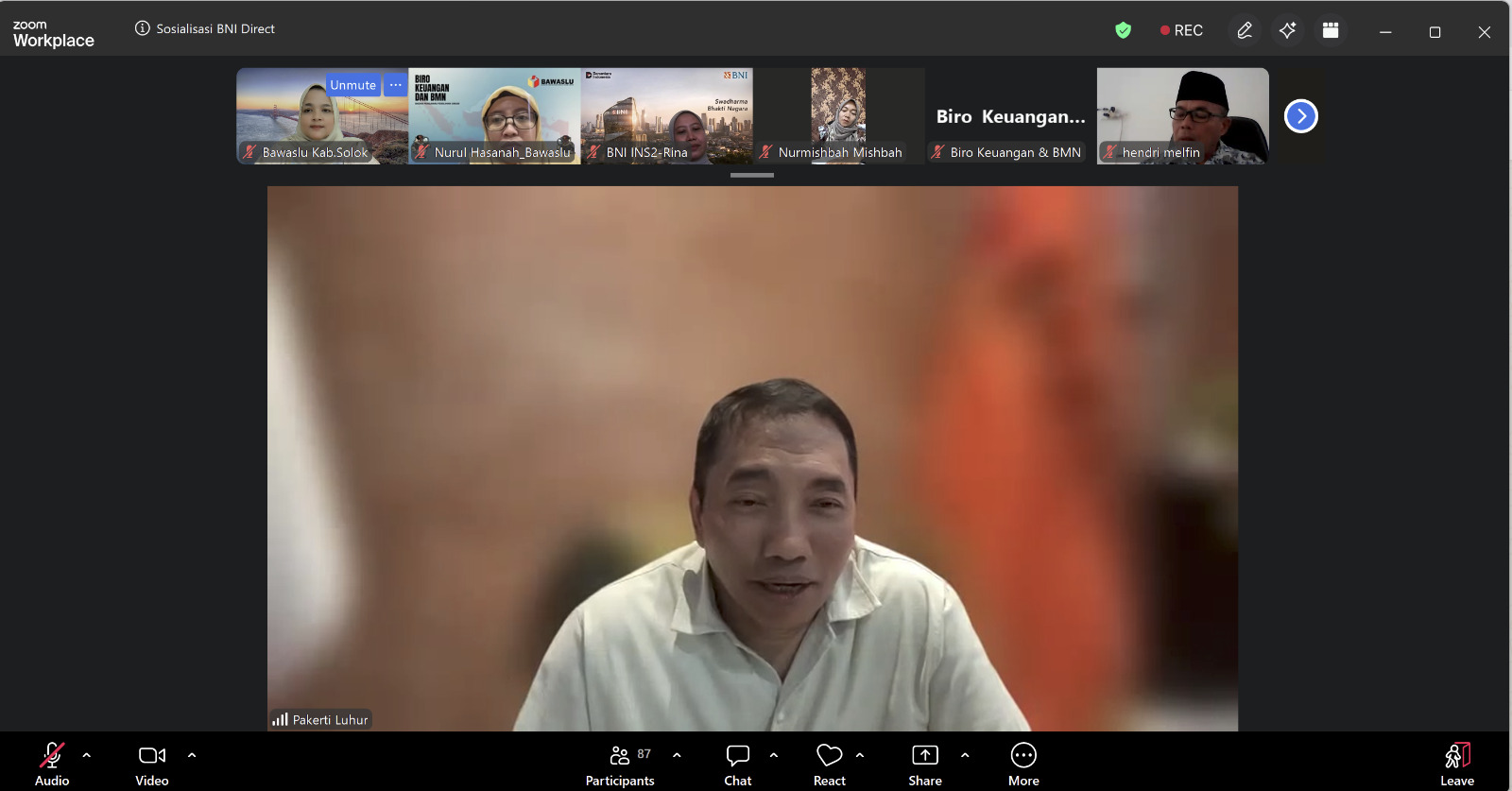Click the meeting info icon beside title
Viewport: 1512px width, 791px height.
pyautogui.click(x=143, y=28)
